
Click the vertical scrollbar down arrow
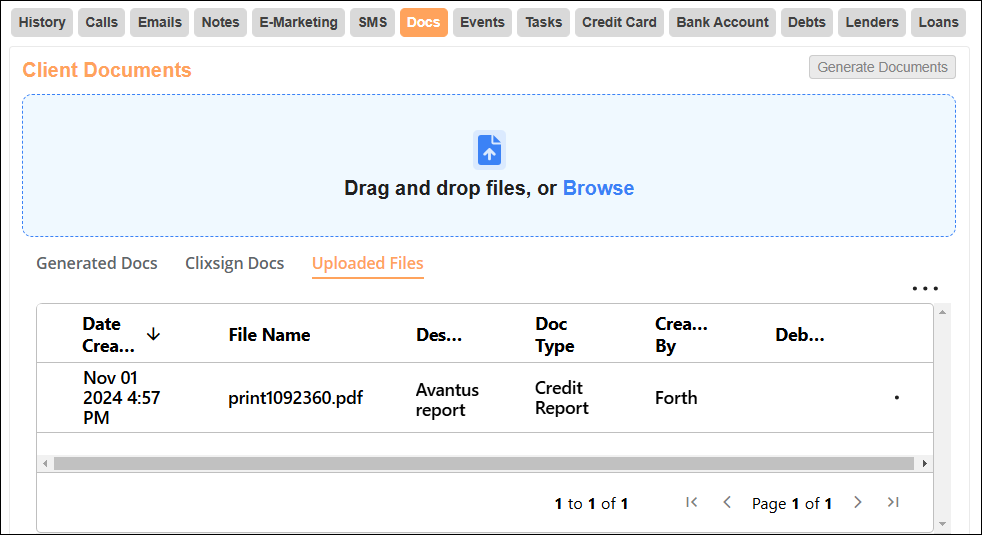coord(943,524)
